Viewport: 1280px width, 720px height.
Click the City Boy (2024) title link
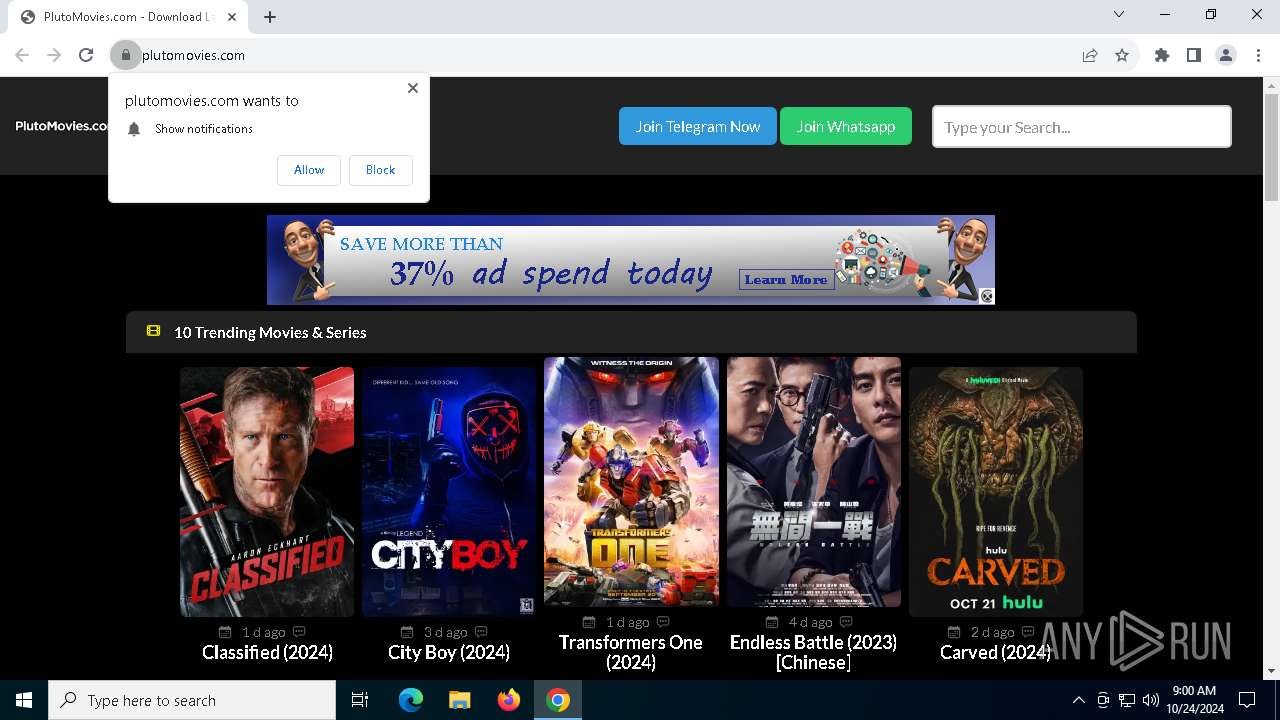point(449,652)
